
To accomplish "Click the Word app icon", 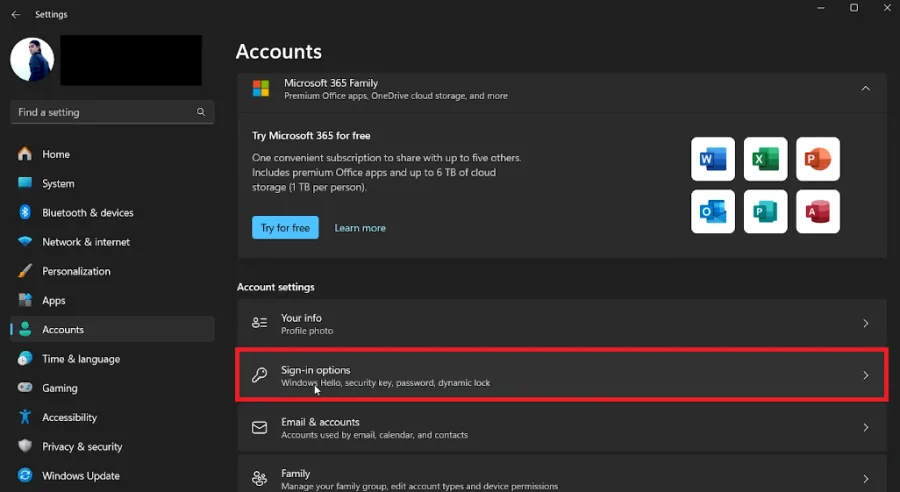I will [x=713, y=159].
